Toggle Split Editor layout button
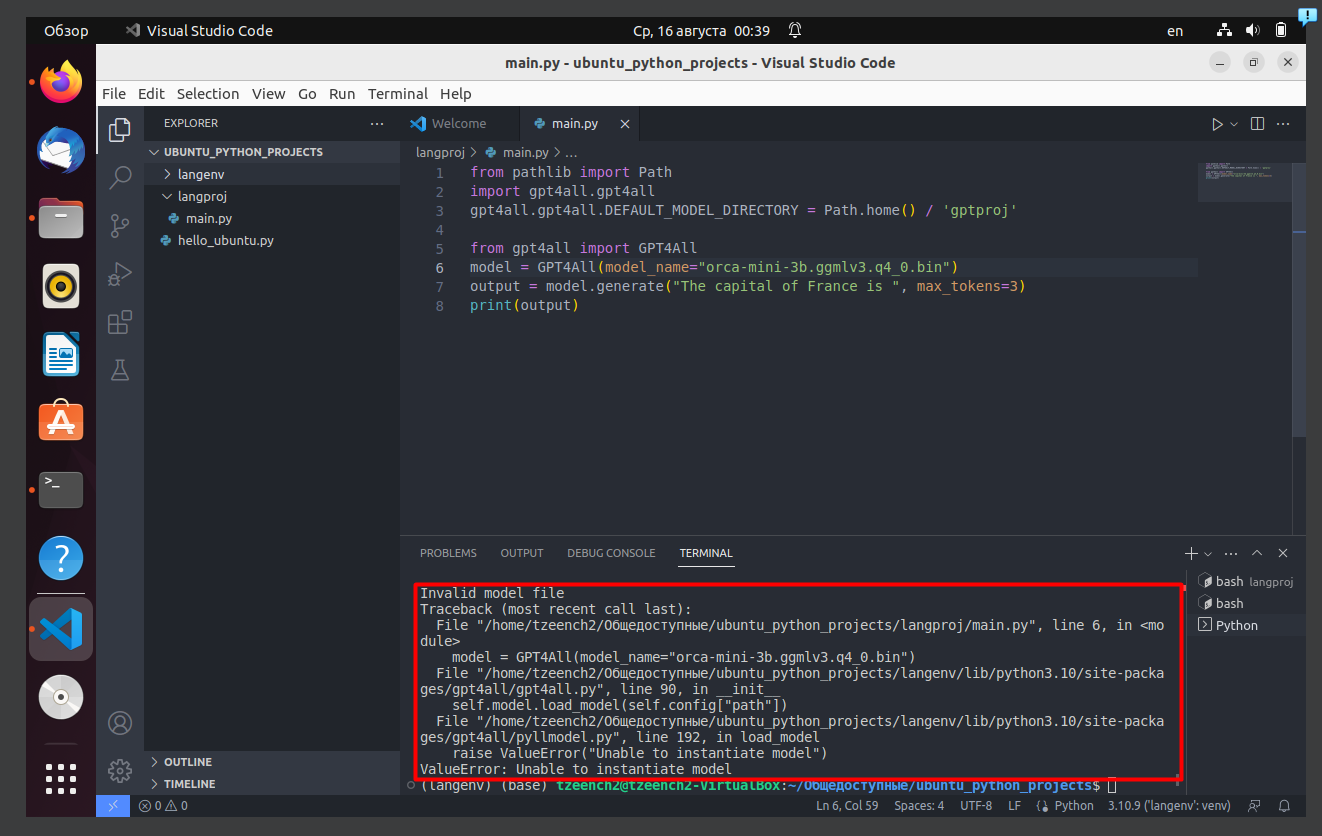This screenshot has height=836, width=1322. [x=1256, y=123]
